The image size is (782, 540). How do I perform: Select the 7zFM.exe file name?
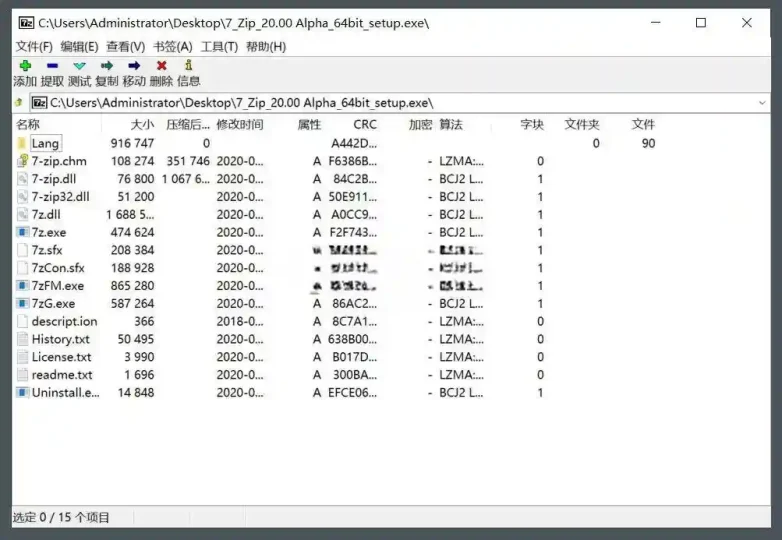pyautogui.click(x=57, y=286)
